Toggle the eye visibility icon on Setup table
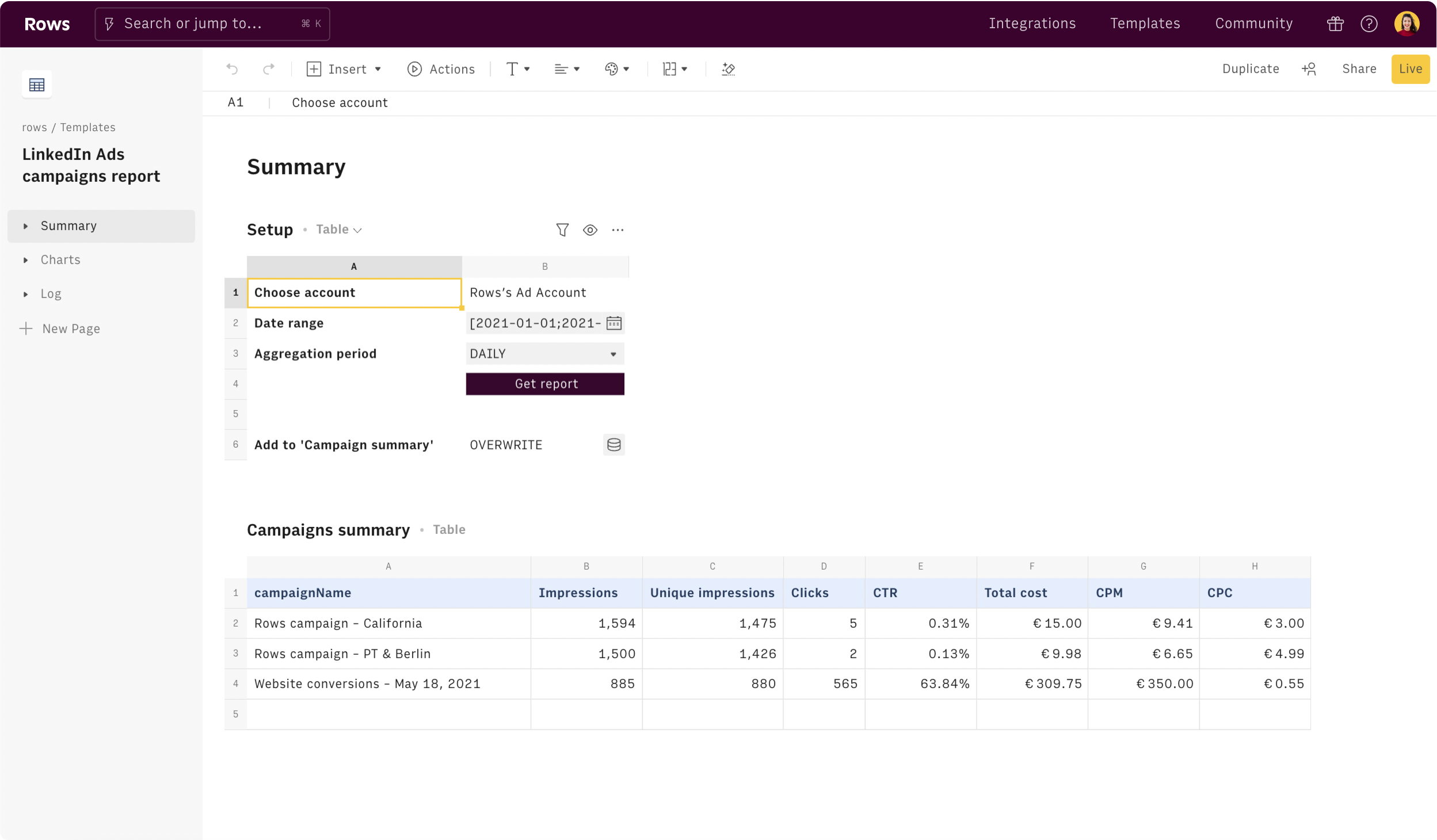 tap(590, 230)
